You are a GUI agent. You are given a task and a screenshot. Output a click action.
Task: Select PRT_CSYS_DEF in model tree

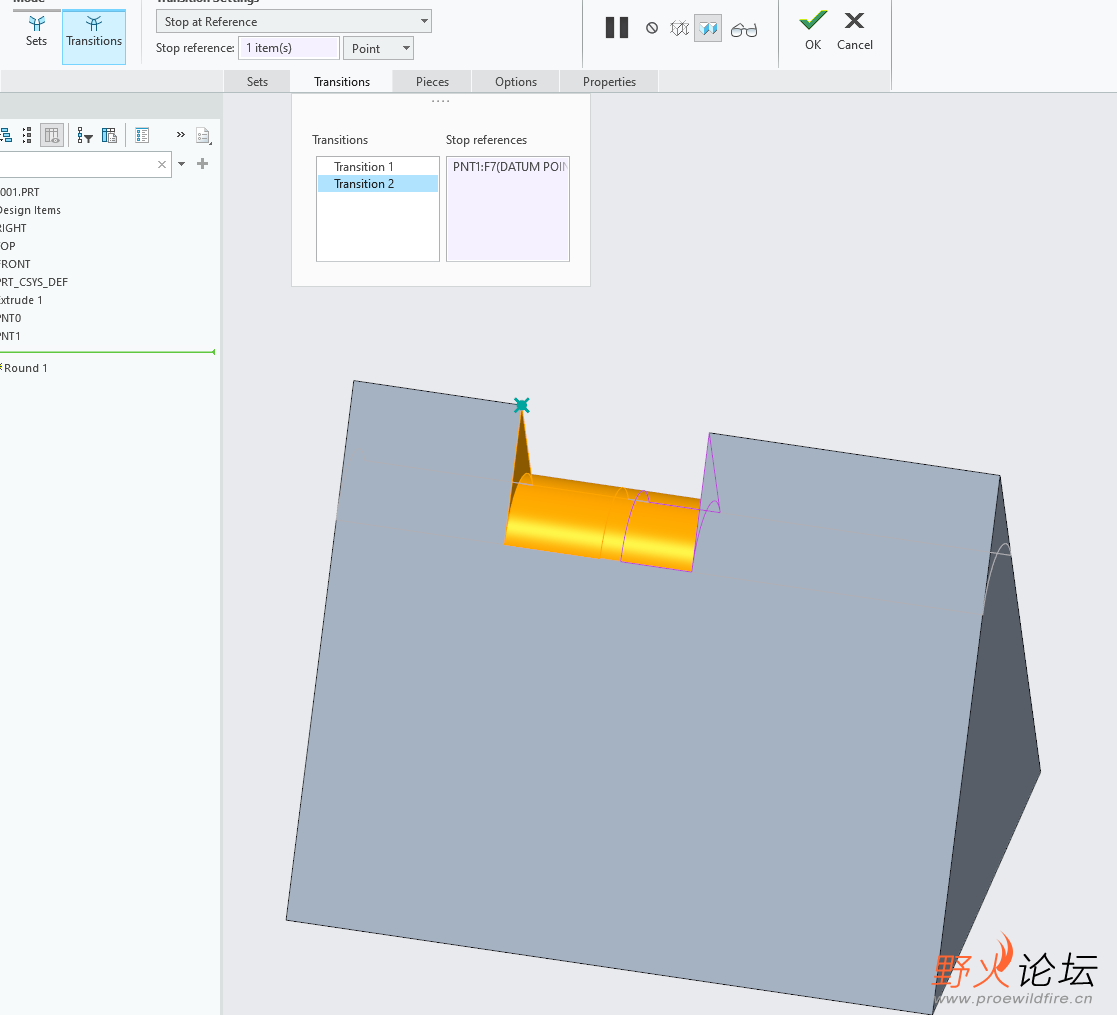click(x=33, y=282)
